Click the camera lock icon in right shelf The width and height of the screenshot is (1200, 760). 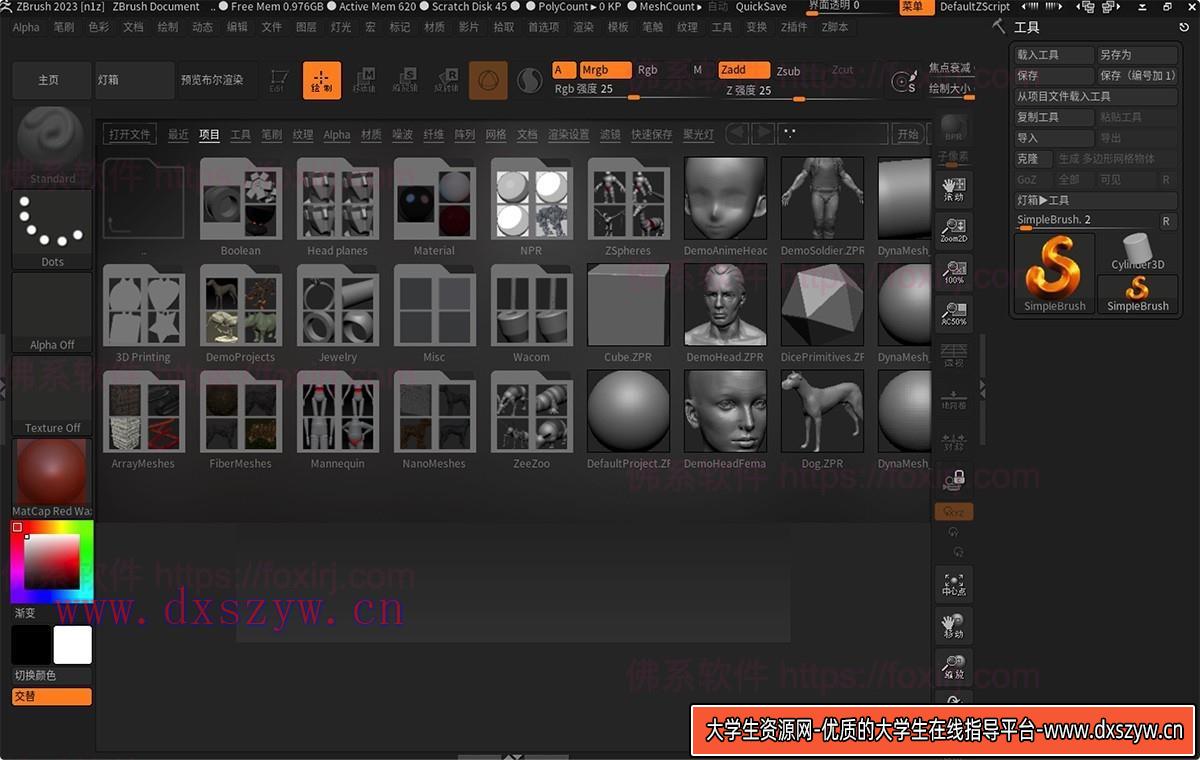coord(954,479)
